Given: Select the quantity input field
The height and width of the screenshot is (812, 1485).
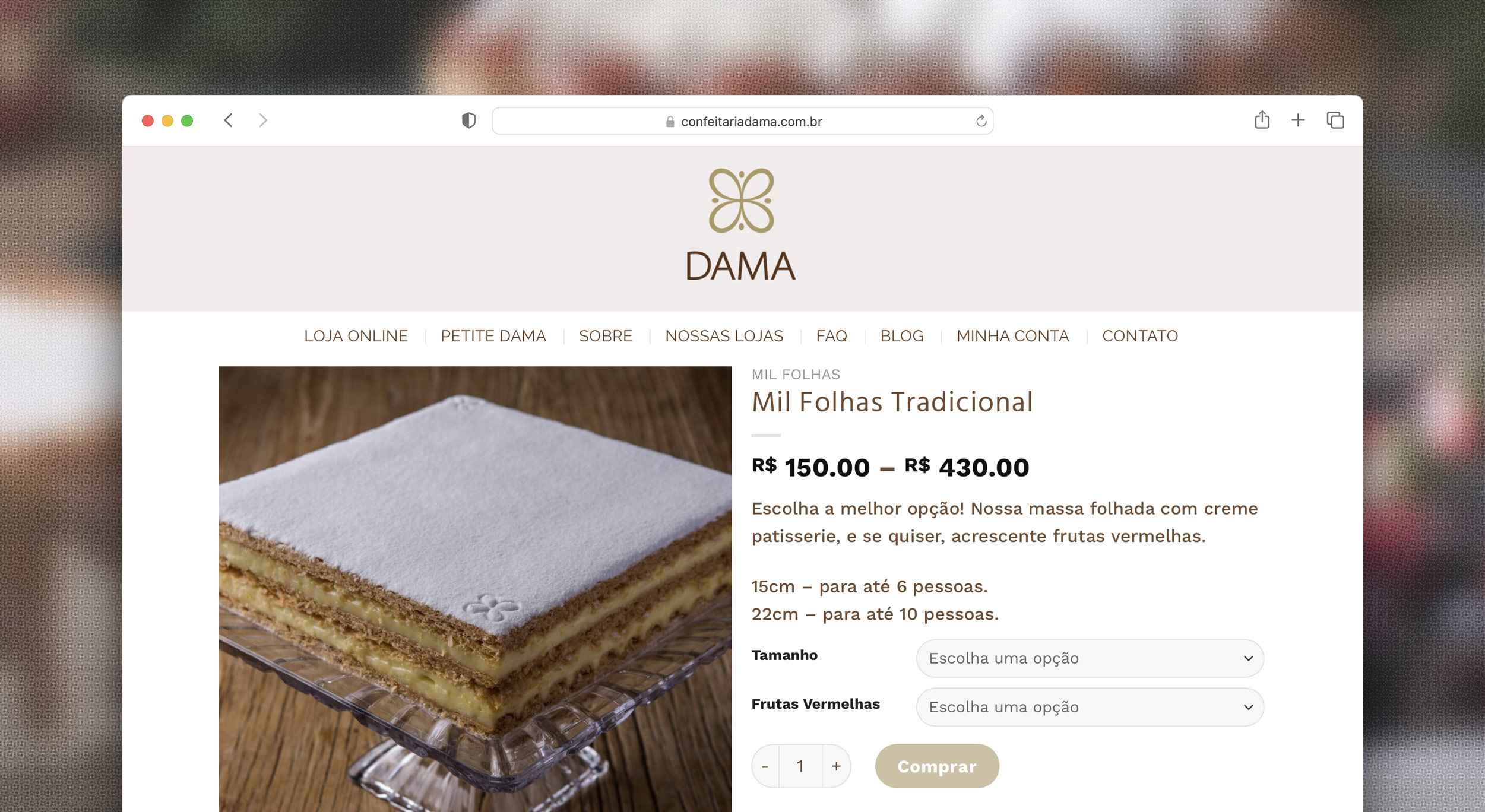Looking at the screenshot, I should [800, 766].
